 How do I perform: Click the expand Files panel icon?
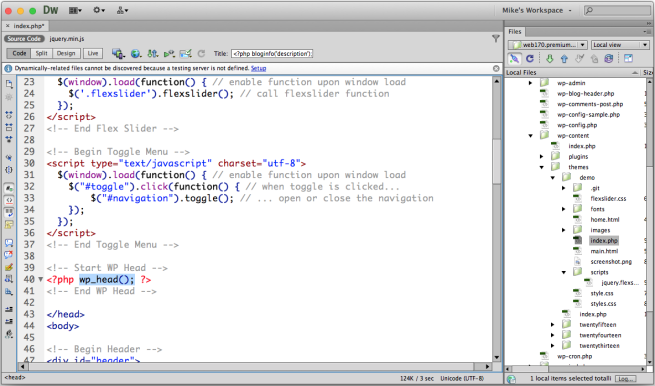[x=628, y=59]
